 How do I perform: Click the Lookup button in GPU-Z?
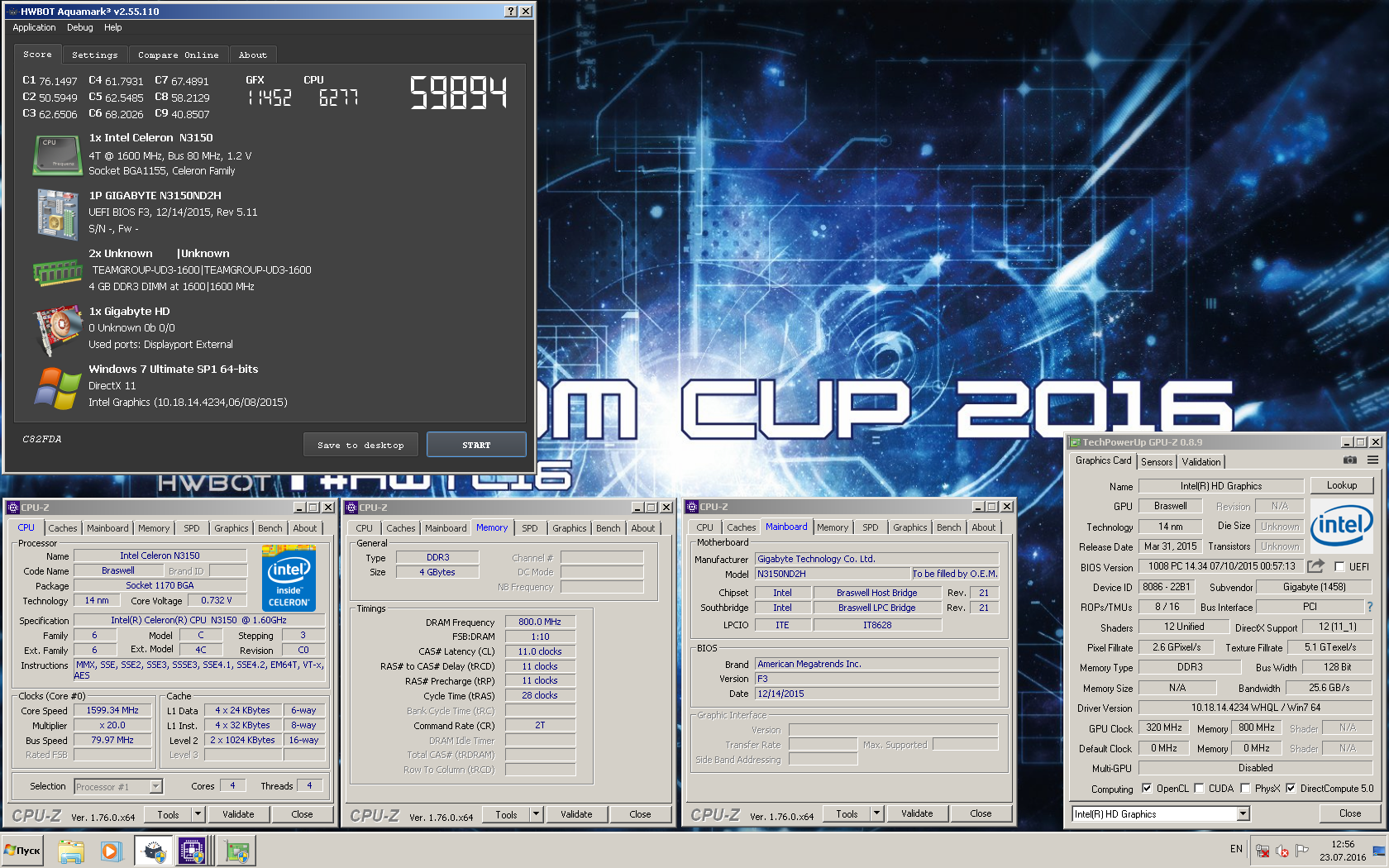(1341, 485)
